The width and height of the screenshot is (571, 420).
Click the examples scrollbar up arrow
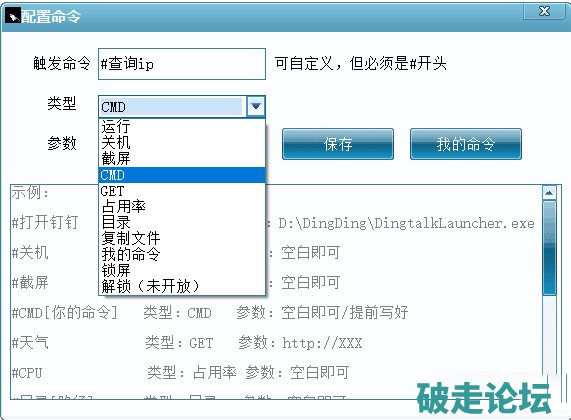coord(549,192)
